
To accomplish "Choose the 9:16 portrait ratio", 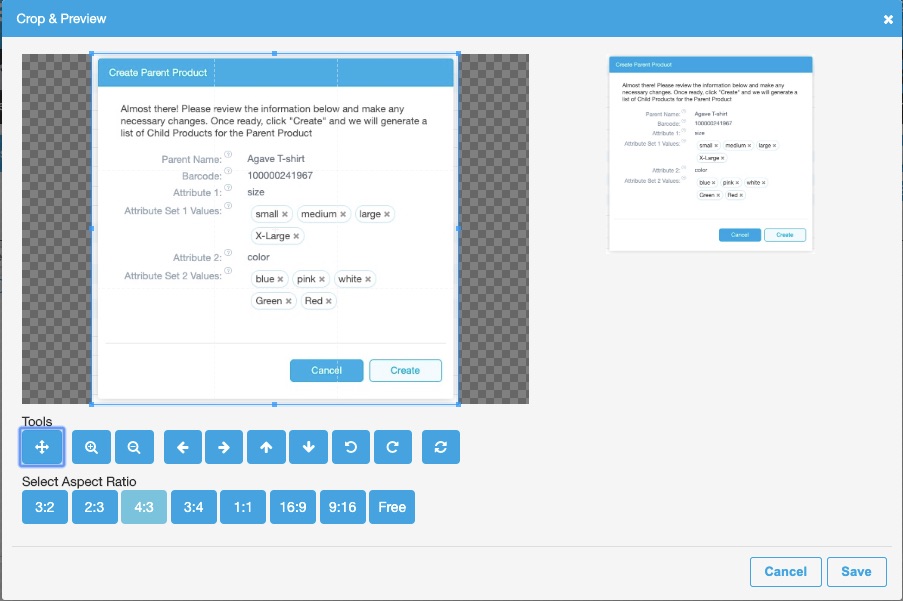I will (343, 507).
